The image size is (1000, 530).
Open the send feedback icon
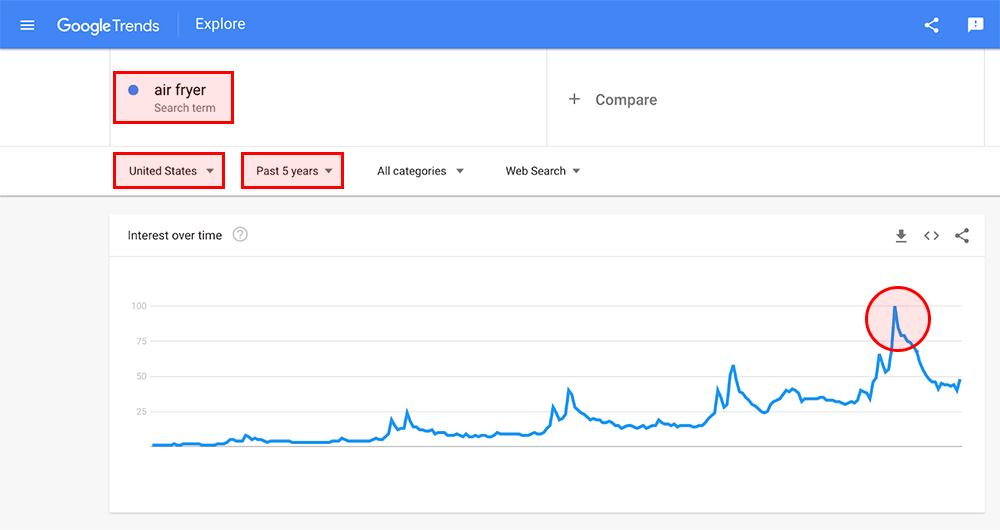pyautogui.click(x=975, y=25)
